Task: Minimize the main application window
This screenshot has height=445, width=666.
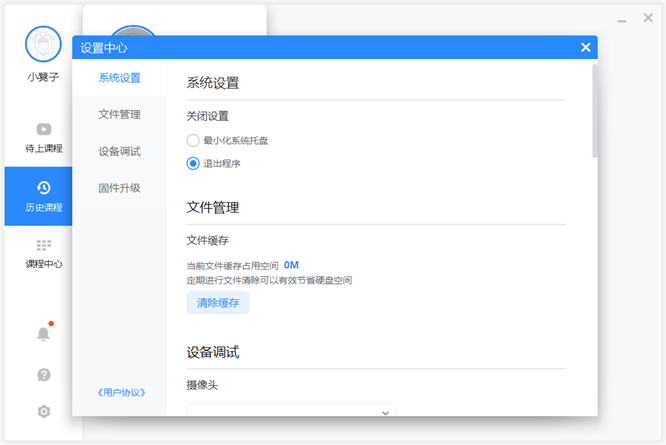Action: [x=622, y=20]
